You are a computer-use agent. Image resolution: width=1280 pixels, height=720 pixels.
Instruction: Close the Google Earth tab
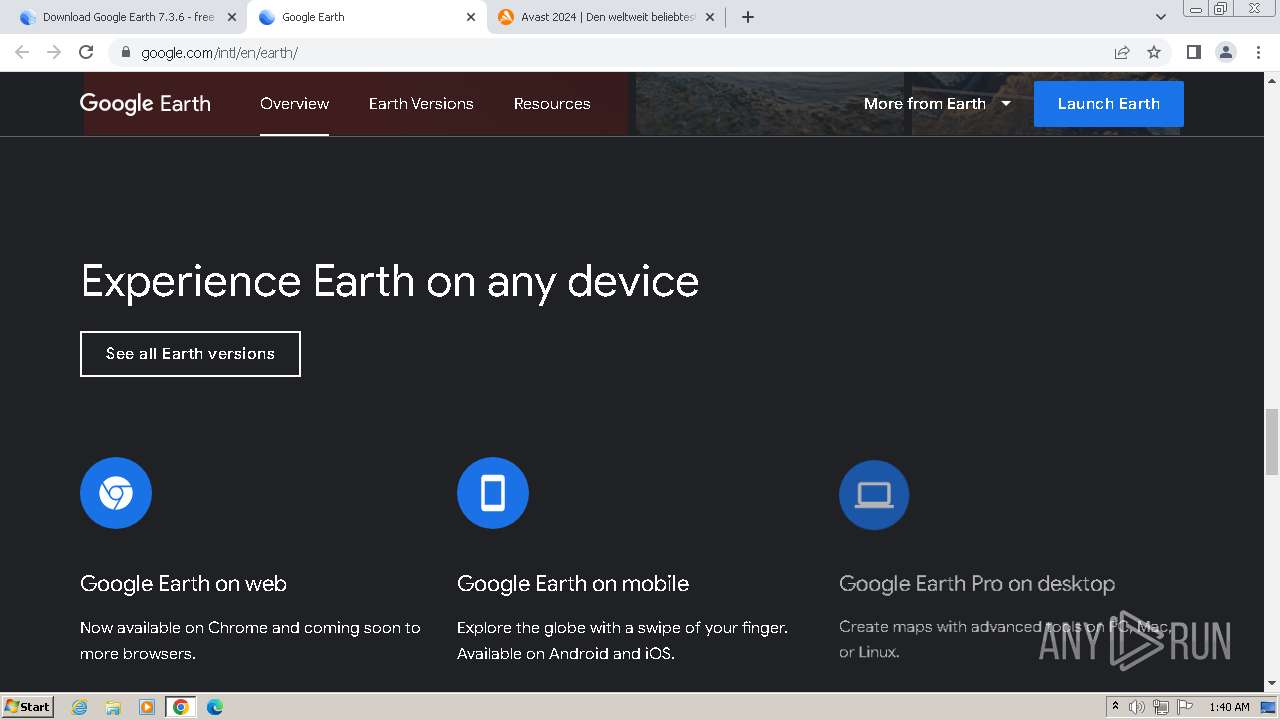[471, 17]
